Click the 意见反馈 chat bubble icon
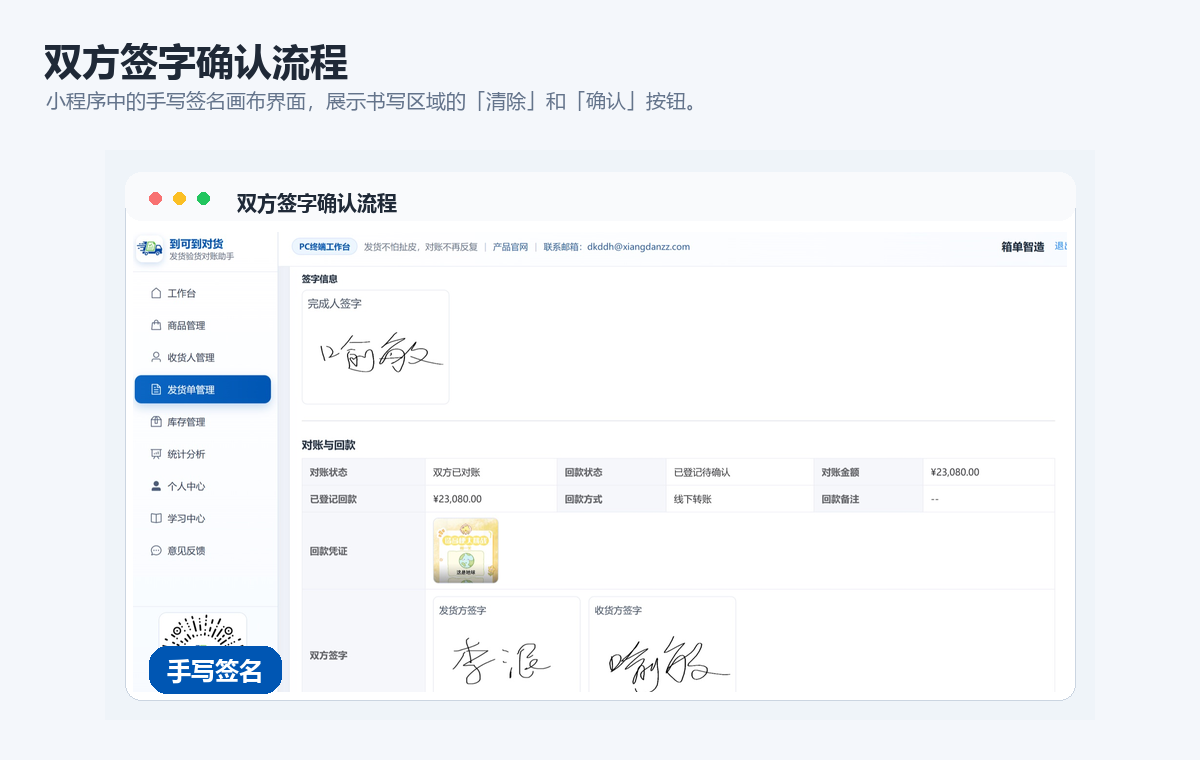Viewport: 1200px width, 760px height. (x=155, y=550)
